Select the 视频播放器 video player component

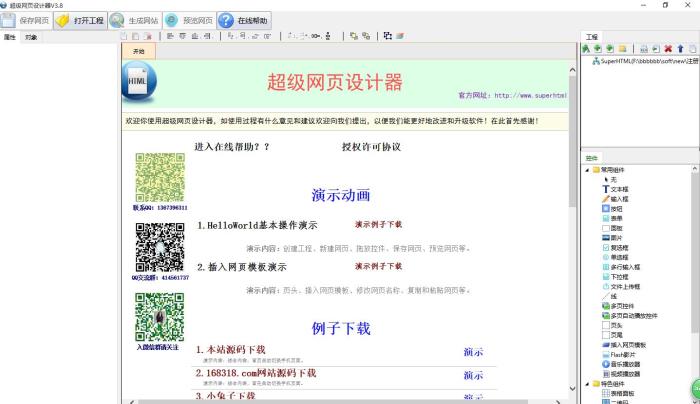click(621, 374)
